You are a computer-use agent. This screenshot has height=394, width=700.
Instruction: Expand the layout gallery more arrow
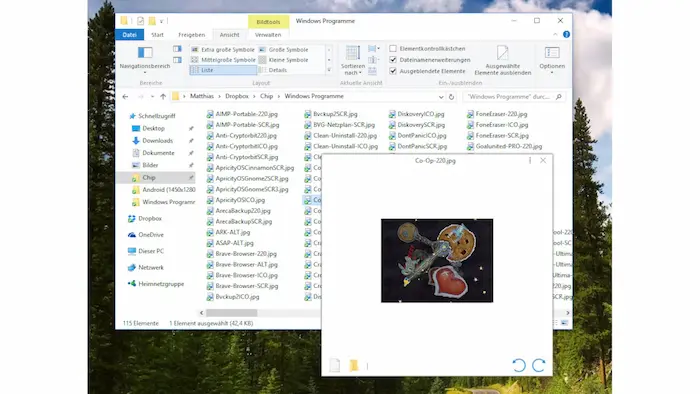click(329, 70)
